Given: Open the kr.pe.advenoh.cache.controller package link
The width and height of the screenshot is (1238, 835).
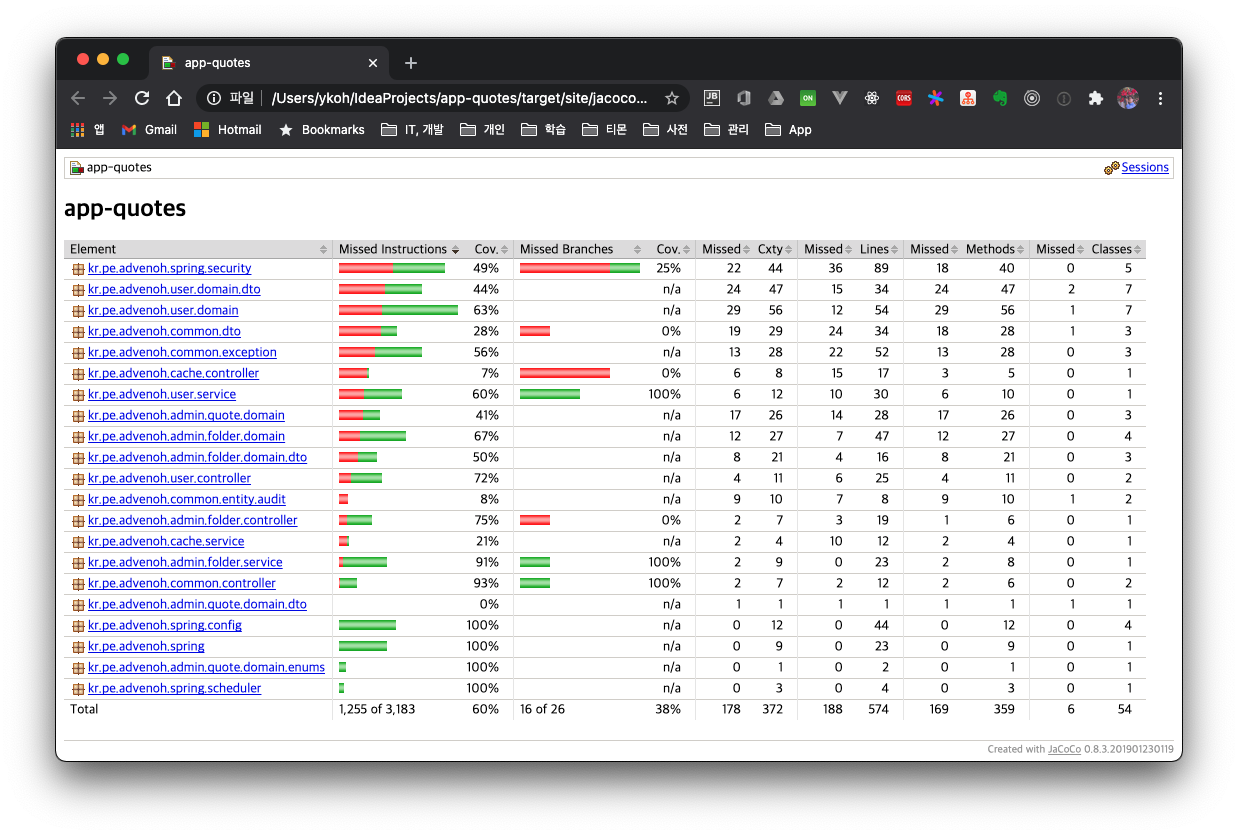Looking at the screenshot, I should point(173,373).
